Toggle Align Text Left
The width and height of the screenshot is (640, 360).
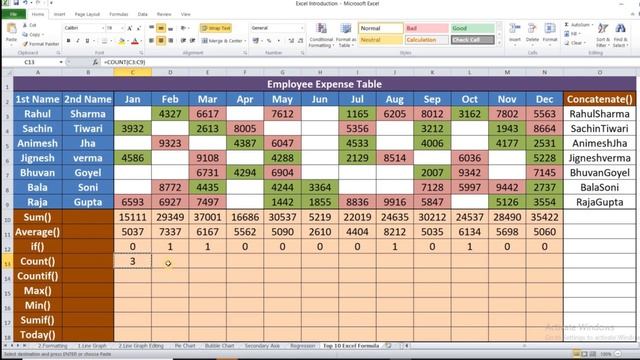tap(151, 40)
